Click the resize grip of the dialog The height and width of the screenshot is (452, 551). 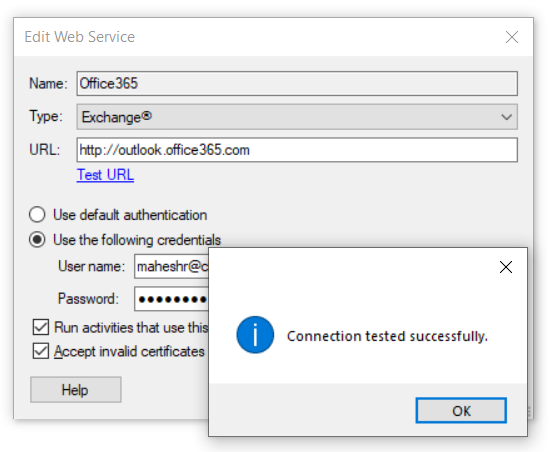click(529, 412)
